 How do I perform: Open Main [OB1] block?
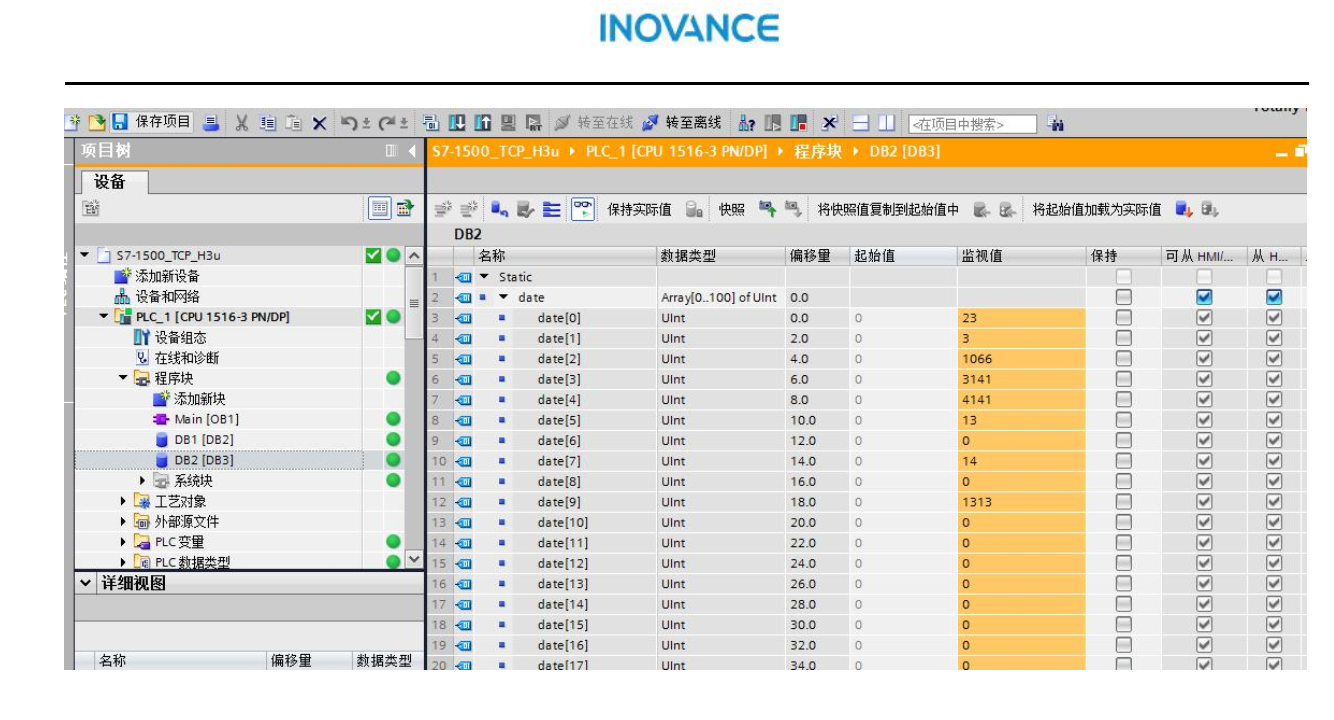tap(206, 420)
